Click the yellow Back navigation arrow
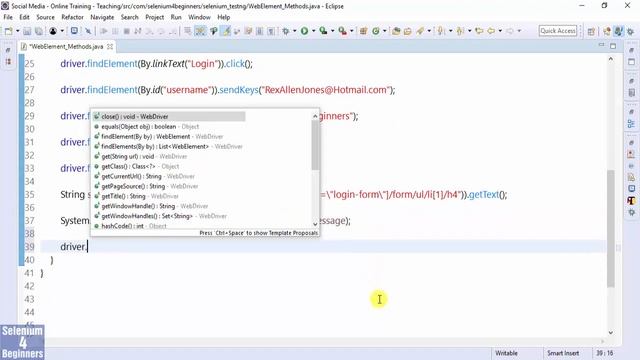This screenshot has width=640, height=360. 491,31
